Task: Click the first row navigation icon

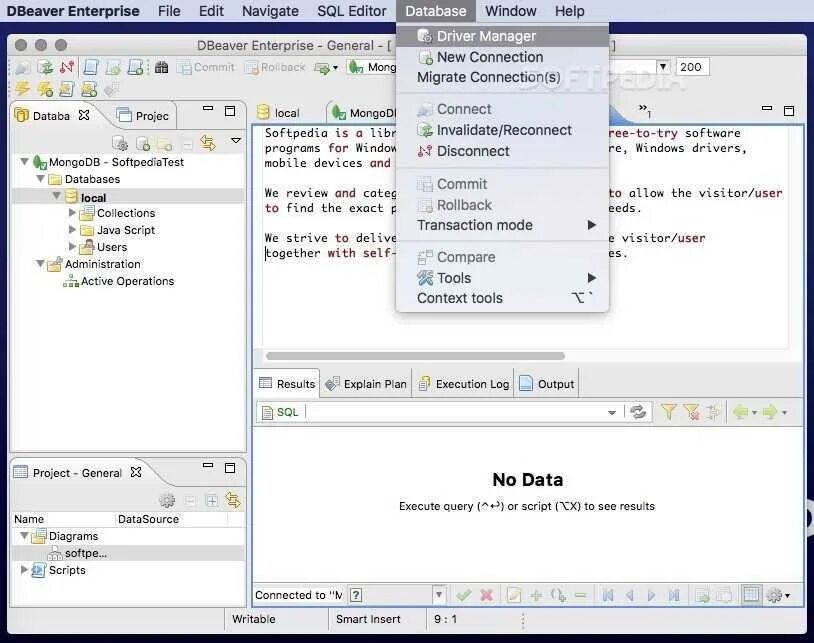Action: [x=607, y=595]
